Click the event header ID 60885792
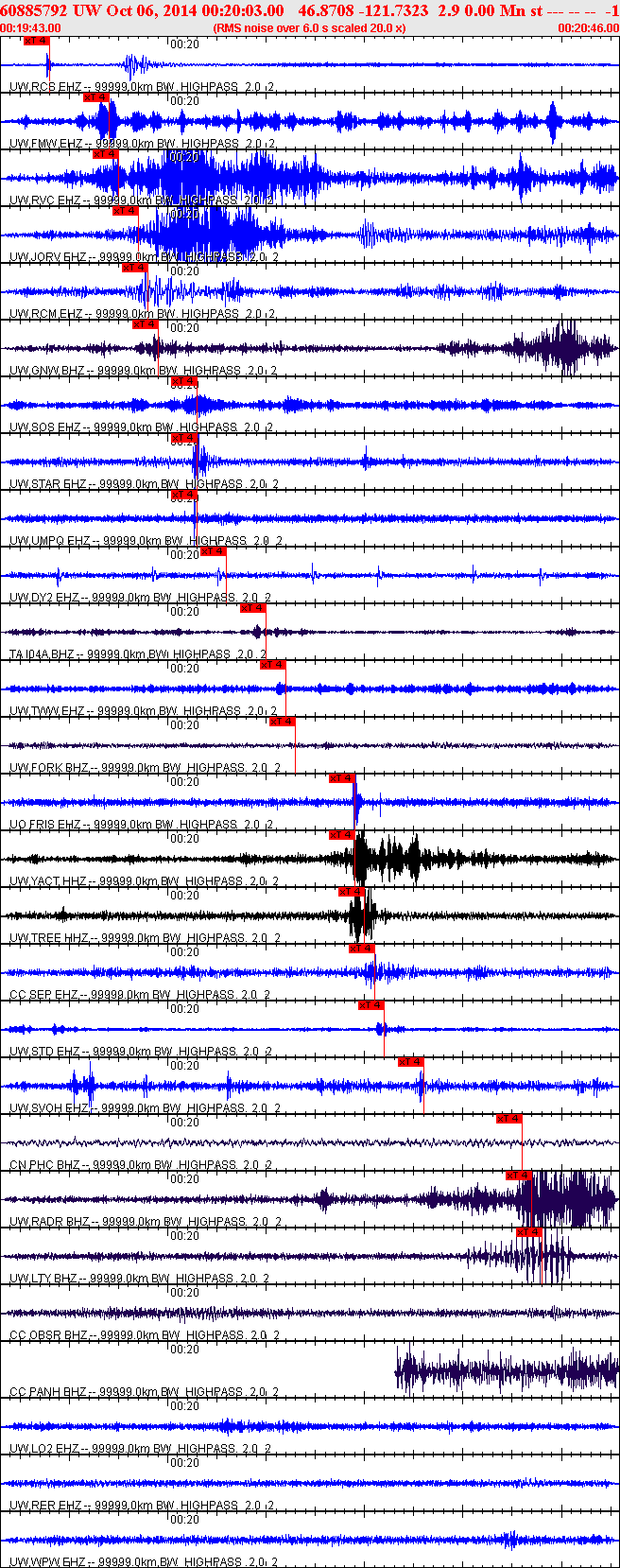This screenshot has width=620, height=1568. pyautogui.click(x=36, y=9)
